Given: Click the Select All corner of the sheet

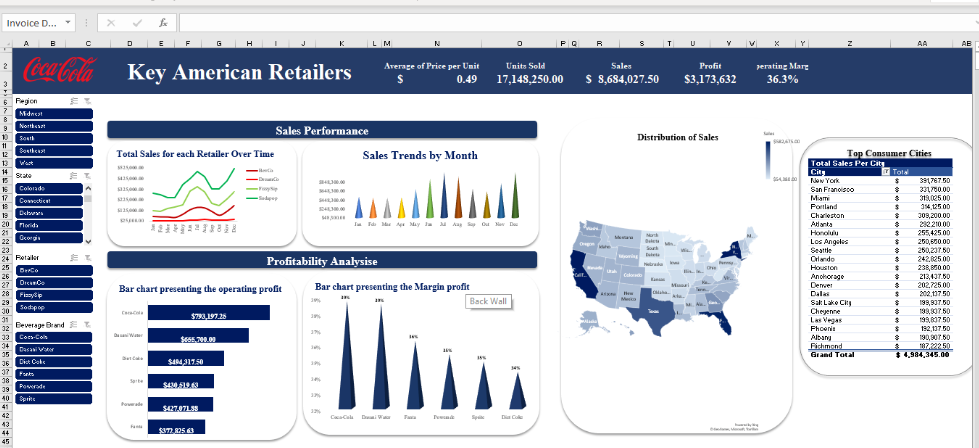Looking at the screenshot, I should (x=7, y=44).
